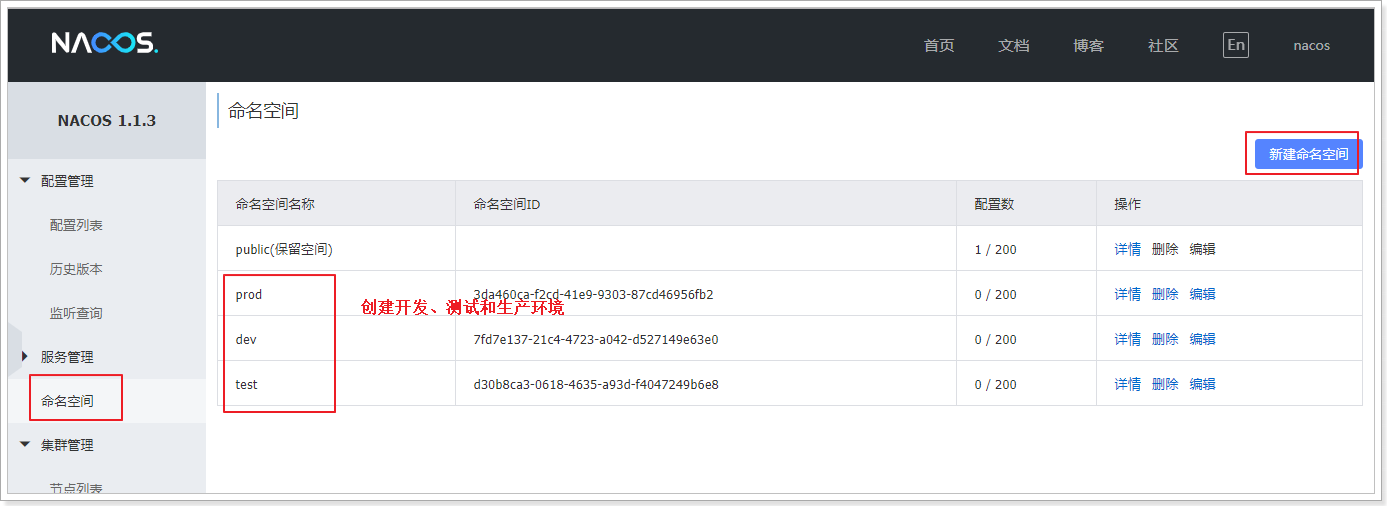Collapse the 配置管理 menu section
Screen dimensions: 1387x506
67,181
